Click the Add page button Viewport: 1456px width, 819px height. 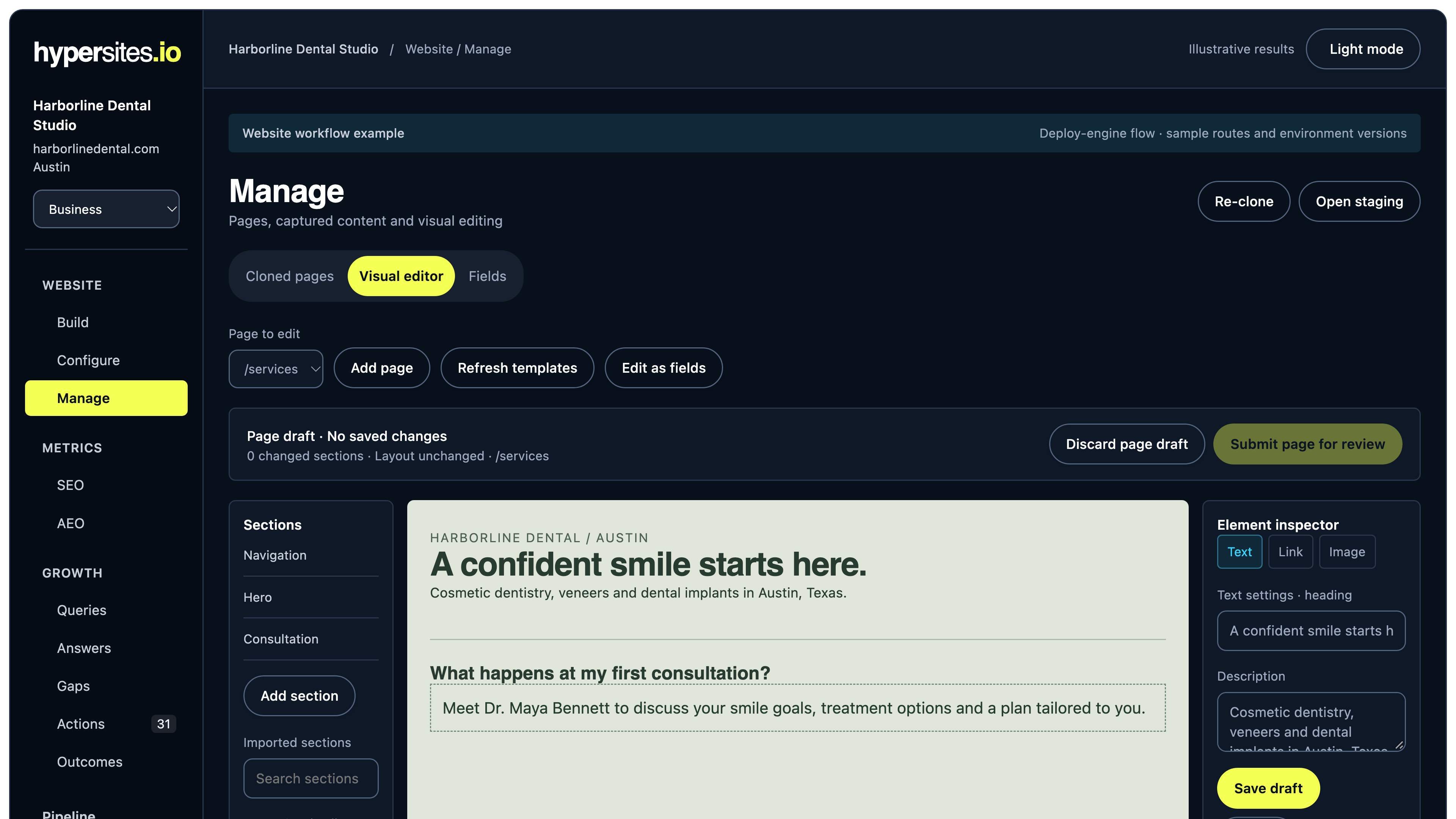[381, 368]
